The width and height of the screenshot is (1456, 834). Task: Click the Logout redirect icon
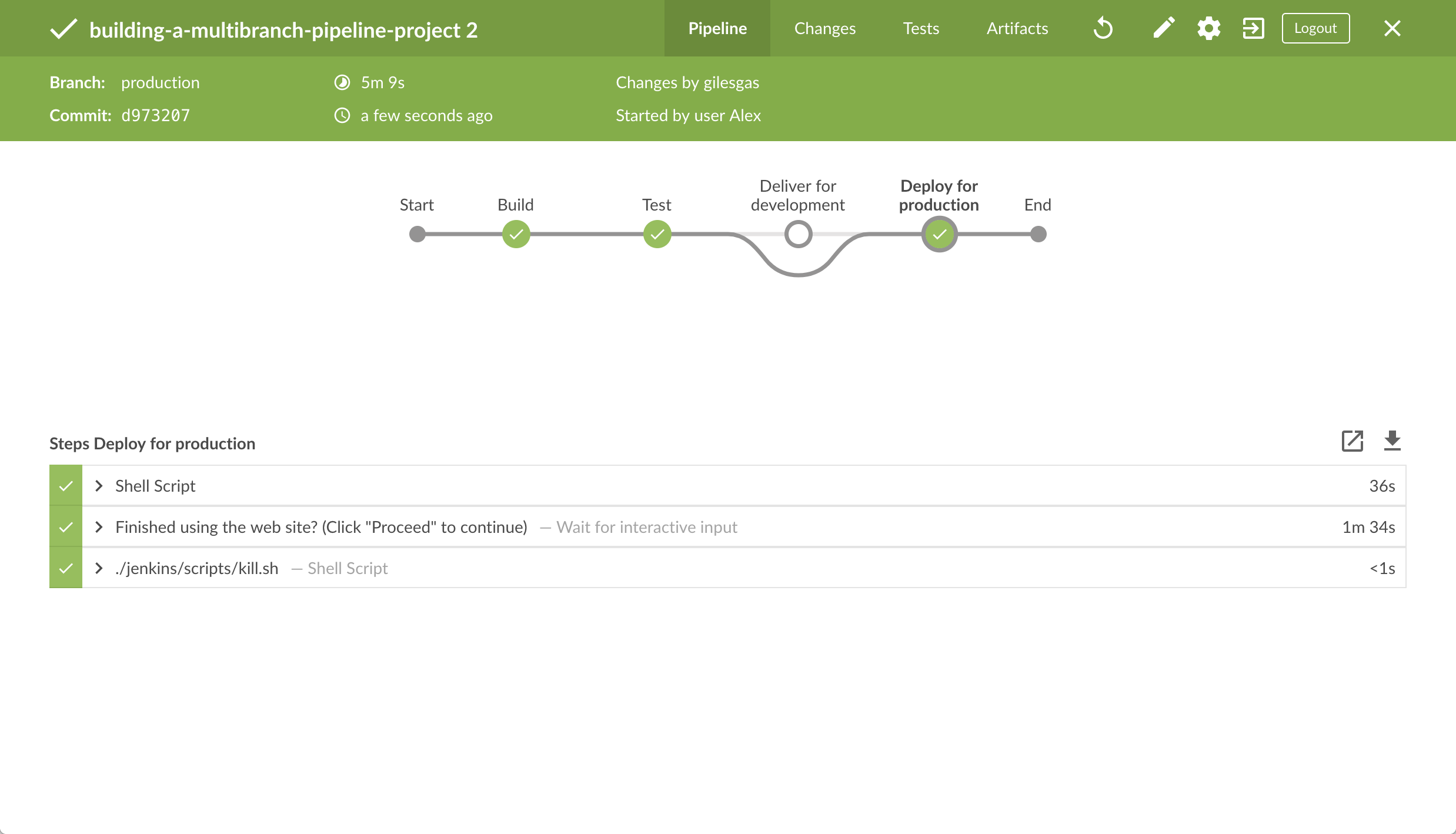click(x=1253, y=28)
